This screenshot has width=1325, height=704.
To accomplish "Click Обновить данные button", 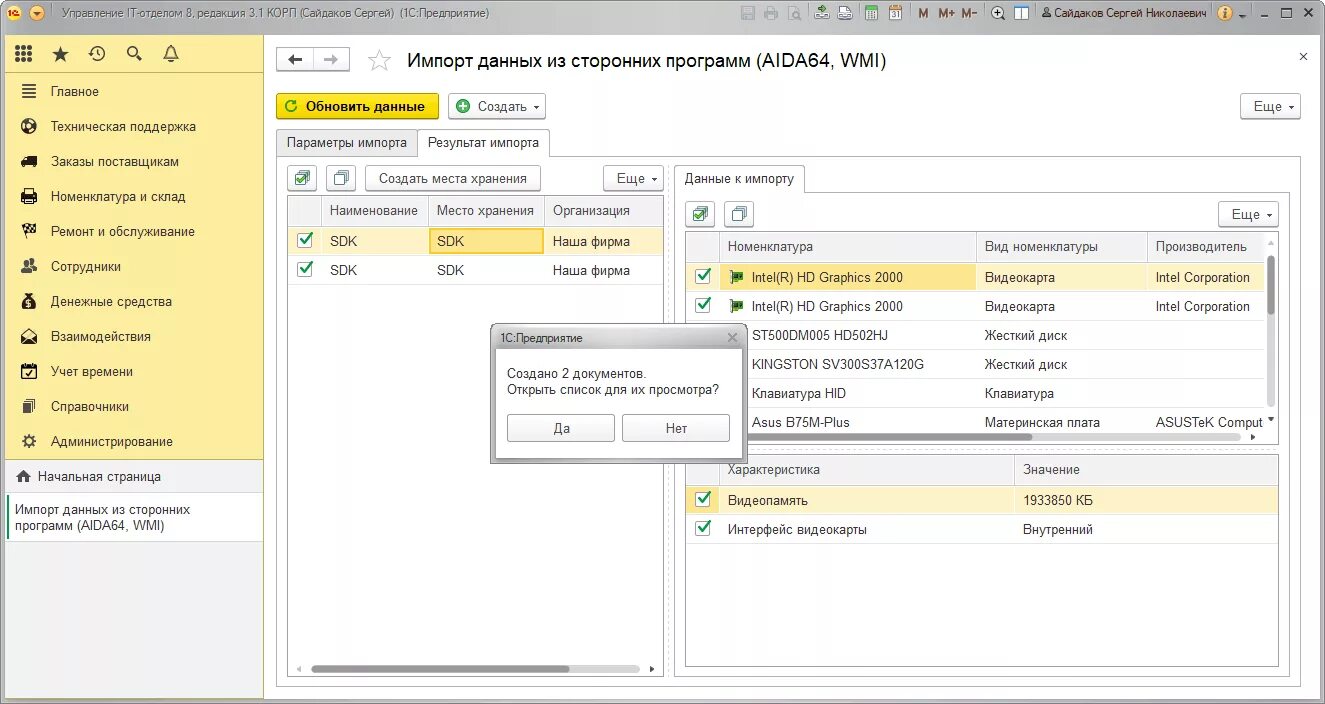I will [x=357, y=106].
